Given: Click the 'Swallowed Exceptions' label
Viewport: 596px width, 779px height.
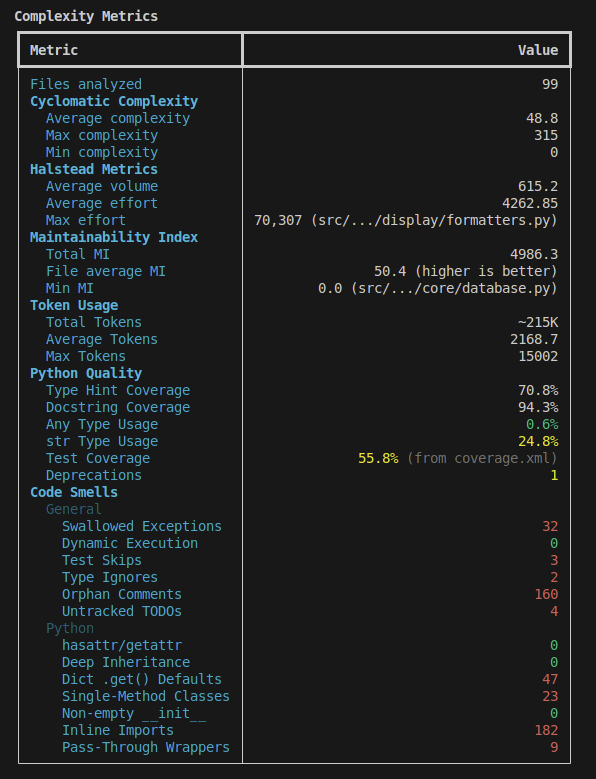Looking at the screenshot, I should pos(142,527).
